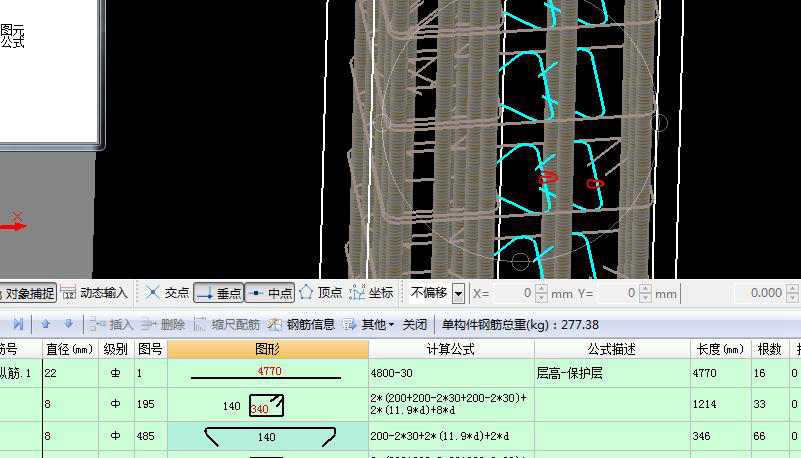The width and height of the screenshot is (801, 458).
Task: Select the 计算公式 column header
Action: click(451, 349)
